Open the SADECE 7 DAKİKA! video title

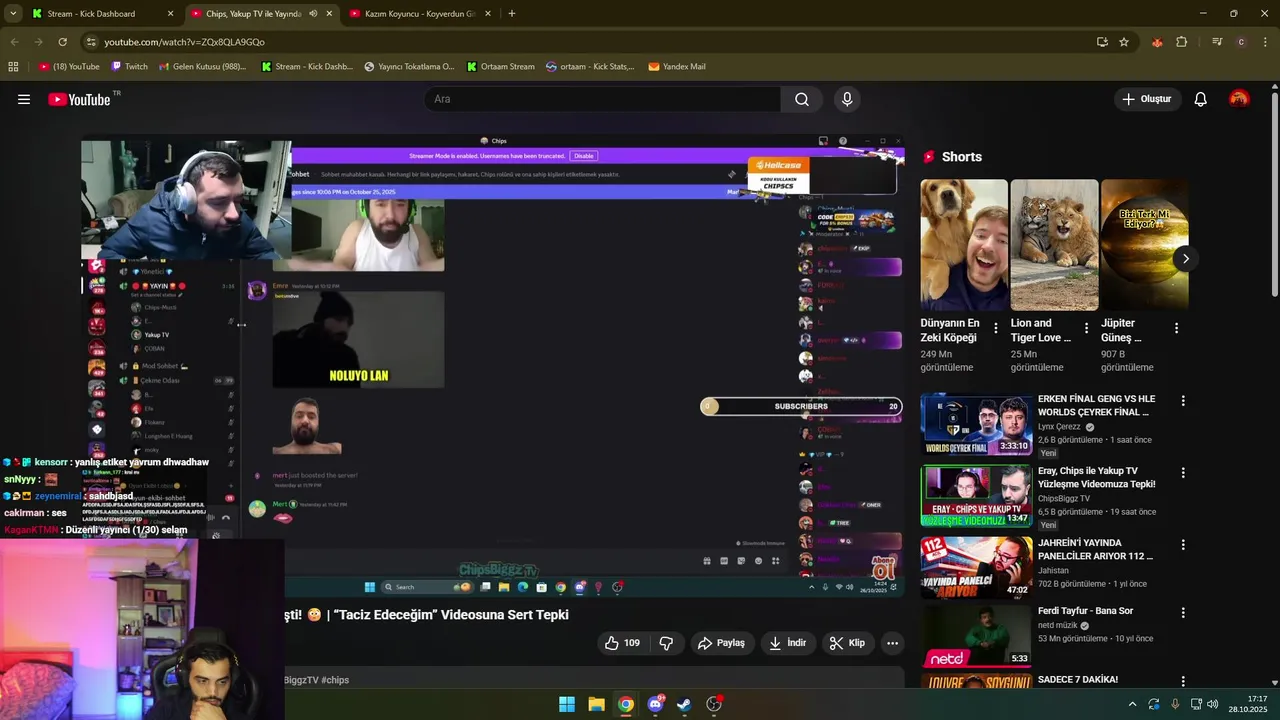click(x=1078, y=679)
